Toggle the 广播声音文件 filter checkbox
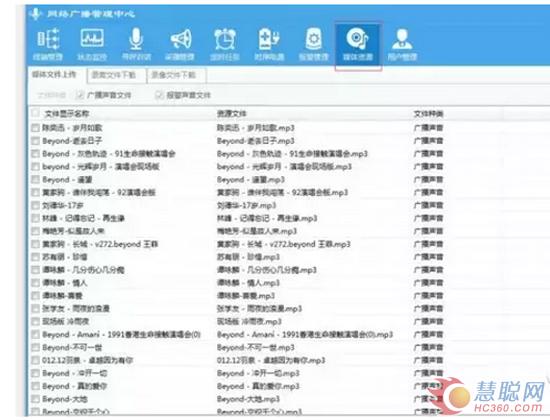The width and height of the screenshot is (550, 420). point(81,95)
